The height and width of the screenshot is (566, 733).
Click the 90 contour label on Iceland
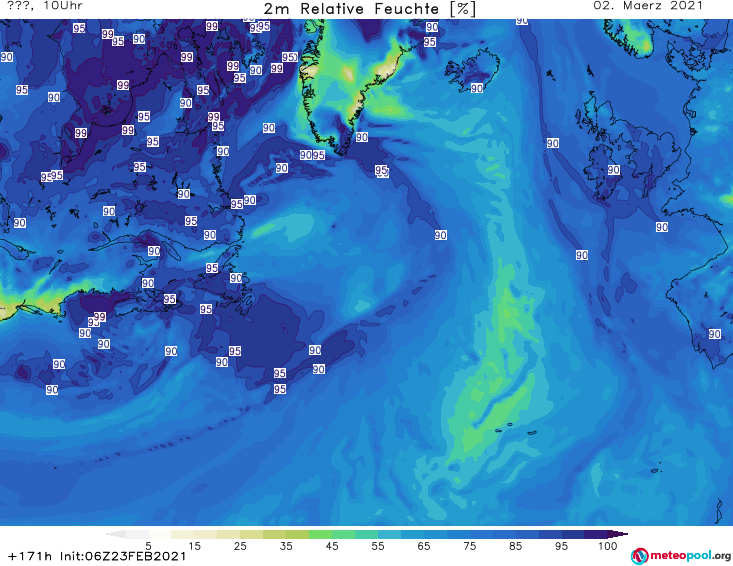(477, 88)
